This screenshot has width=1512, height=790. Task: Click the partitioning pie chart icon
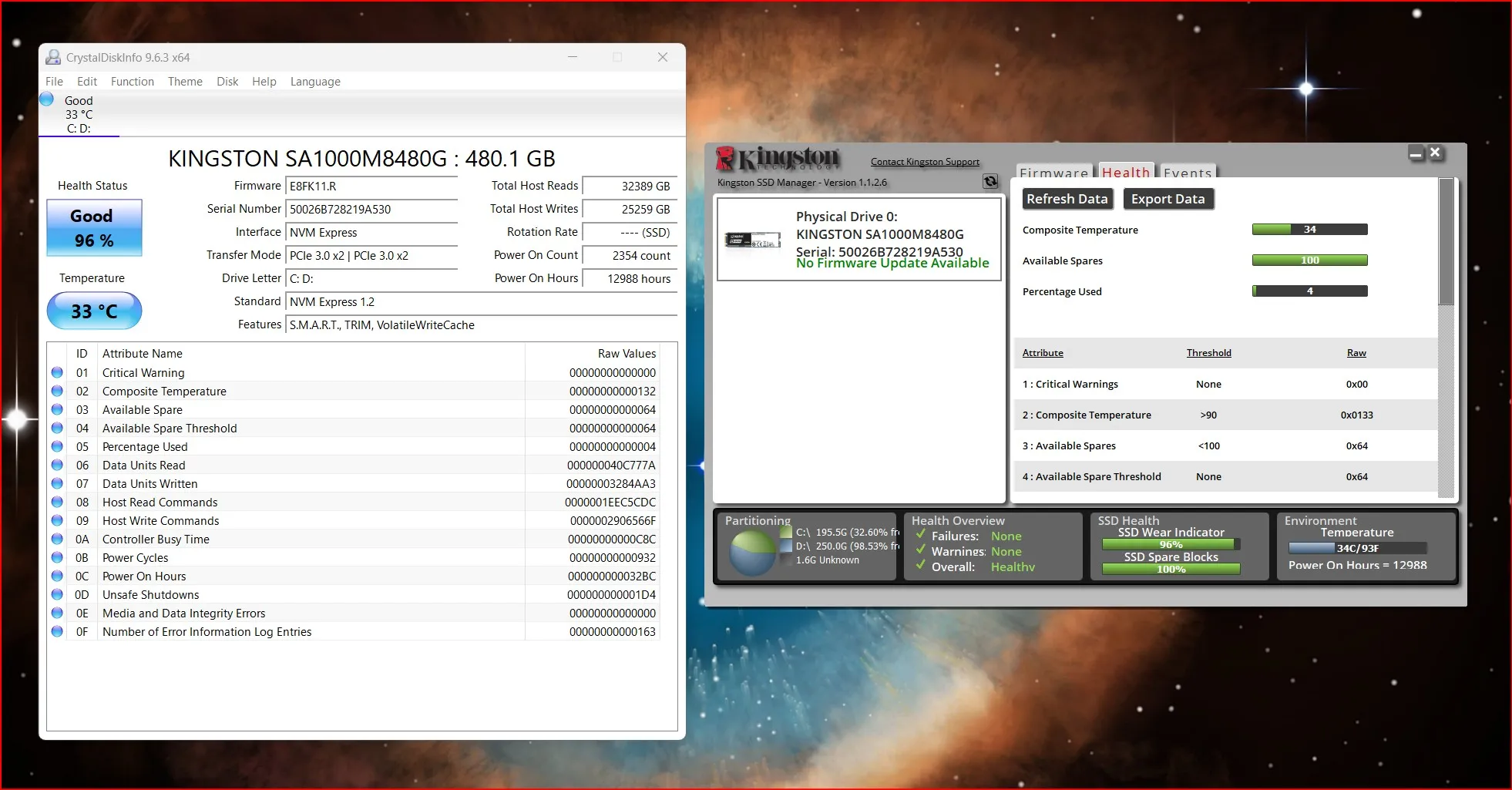click(752, 552)
